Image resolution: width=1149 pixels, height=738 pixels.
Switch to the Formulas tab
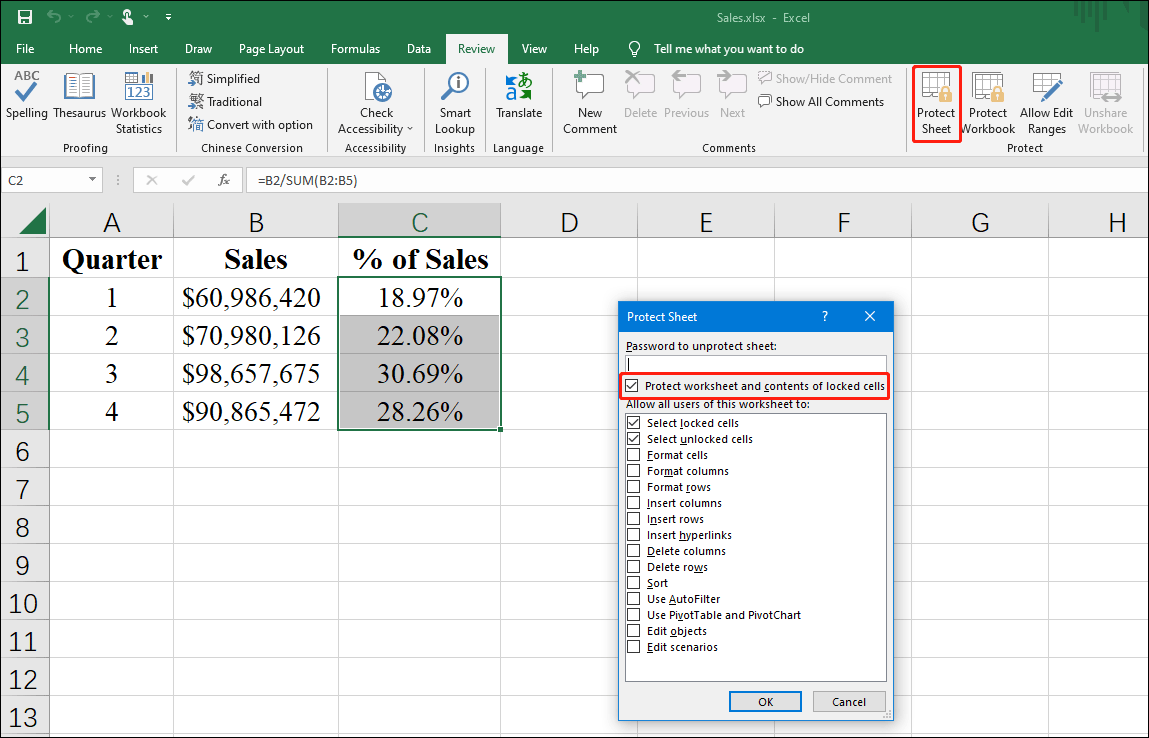(x=355, y=48)
